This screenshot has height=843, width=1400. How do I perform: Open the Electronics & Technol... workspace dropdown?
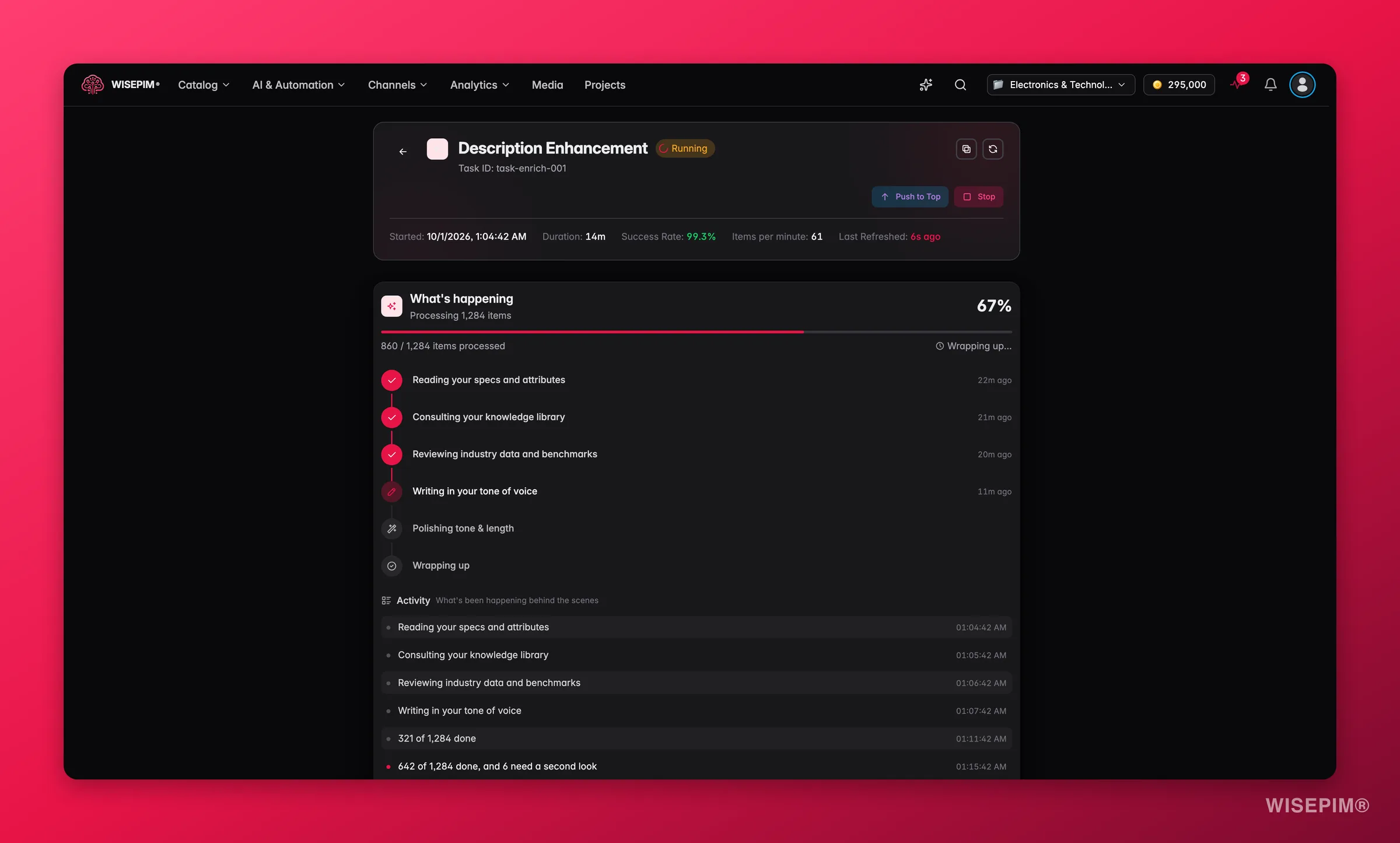(1060, 85)
